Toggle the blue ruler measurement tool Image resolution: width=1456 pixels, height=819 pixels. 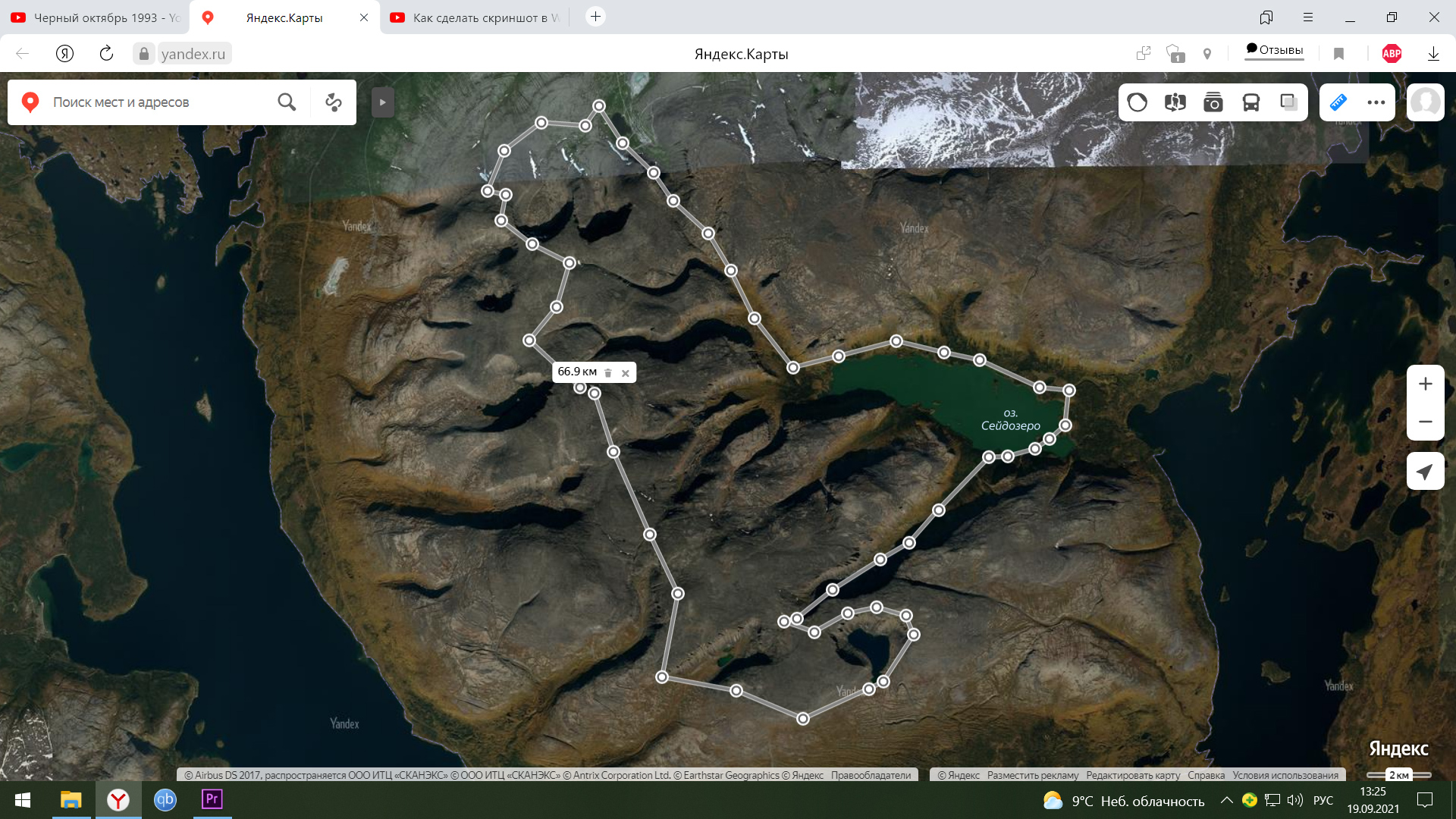coord(1338,102)
